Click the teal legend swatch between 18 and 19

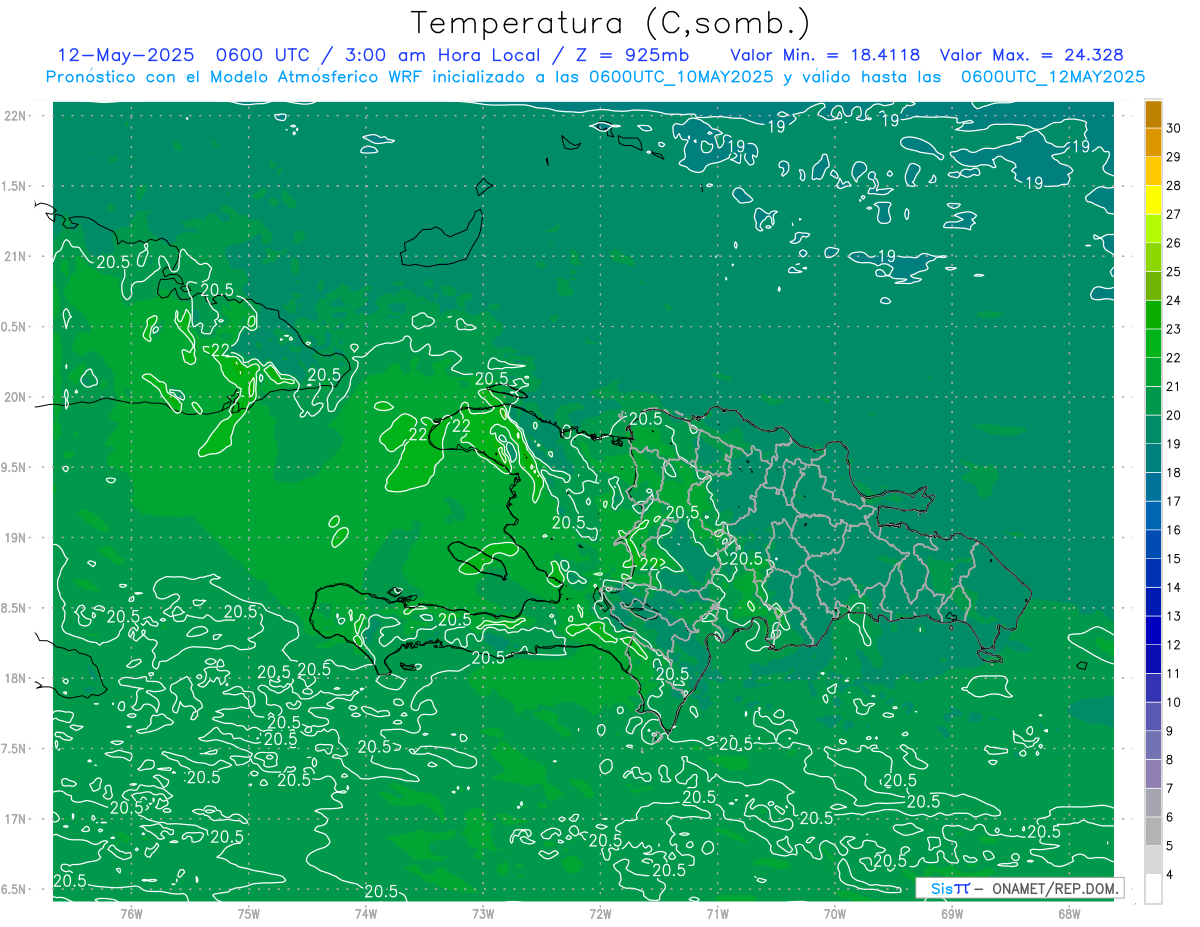click(x=1153, y=458)
